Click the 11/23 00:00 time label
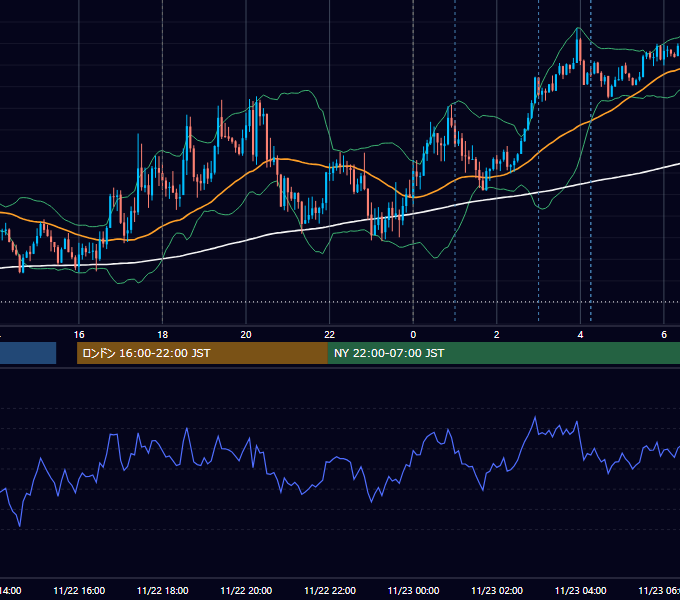 click(x=413, y=590)
